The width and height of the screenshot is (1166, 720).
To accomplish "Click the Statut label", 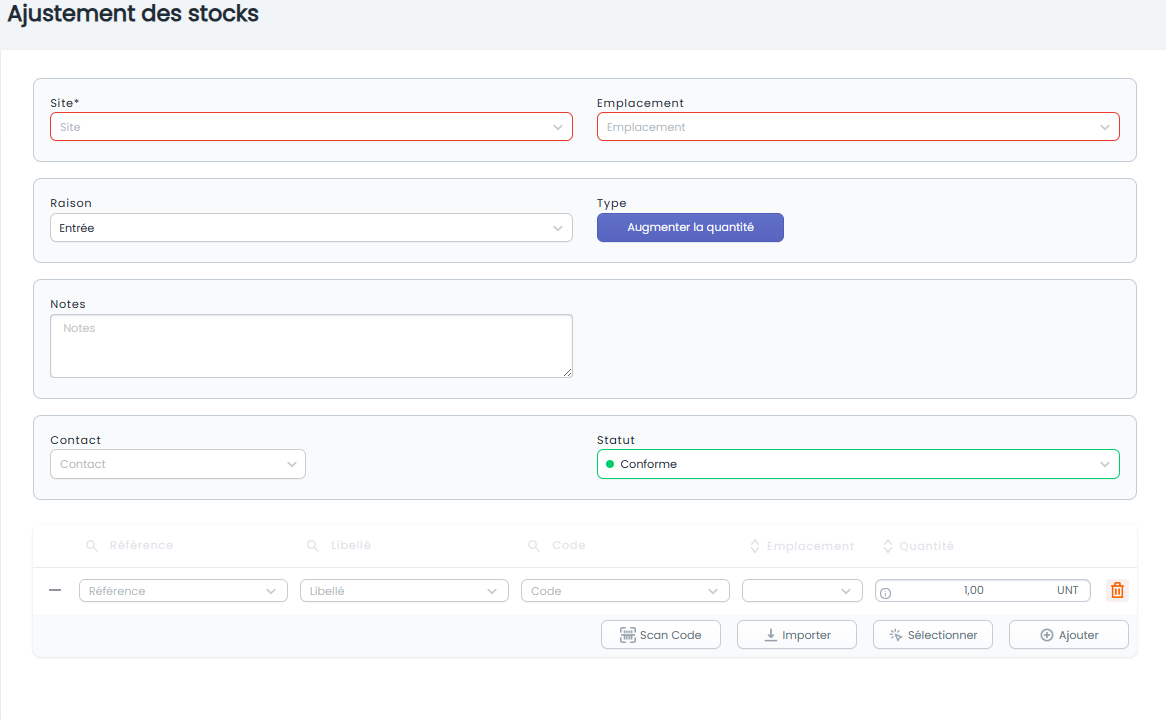I will 616,440.
